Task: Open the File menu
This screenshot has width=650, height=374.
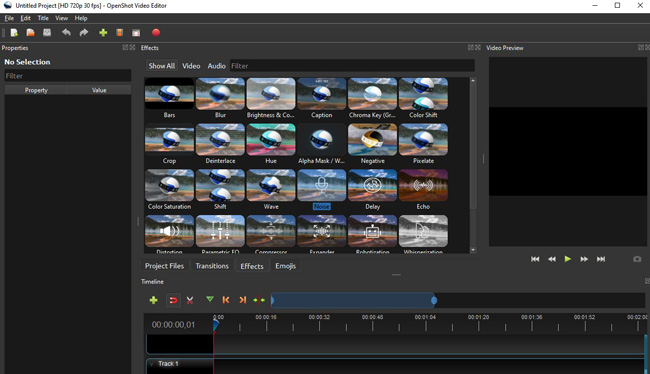Action: (x=9, y=18)
